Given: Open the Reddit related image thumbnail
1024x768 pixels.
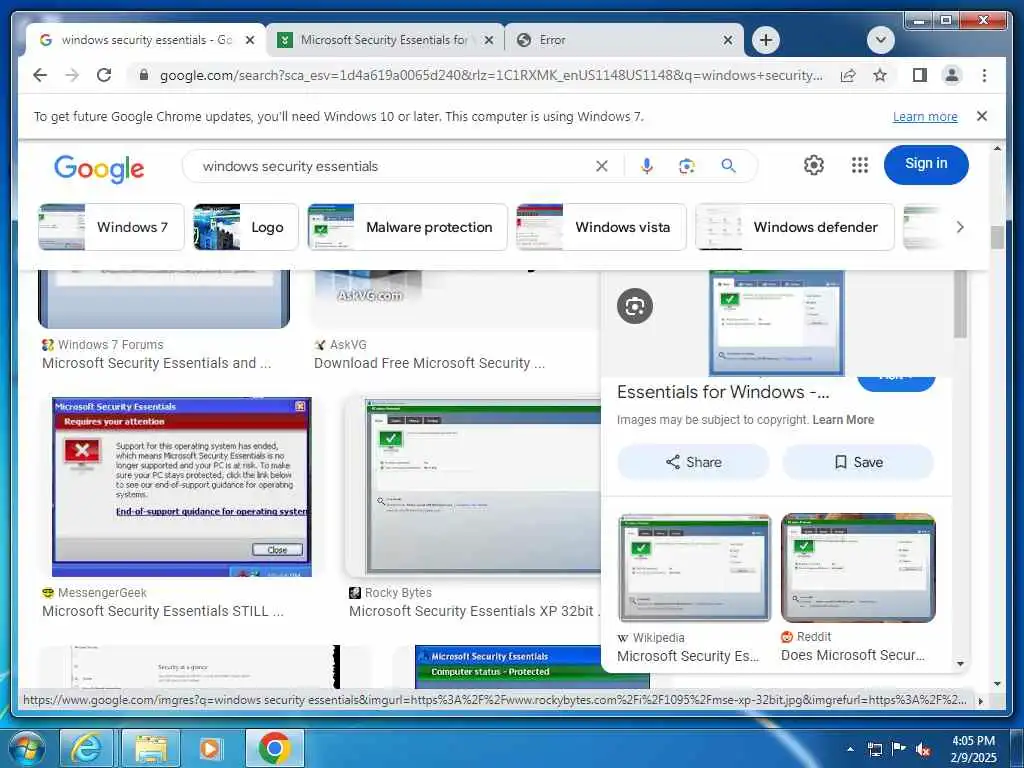Looking at the screenshot, I should point(858,568).
